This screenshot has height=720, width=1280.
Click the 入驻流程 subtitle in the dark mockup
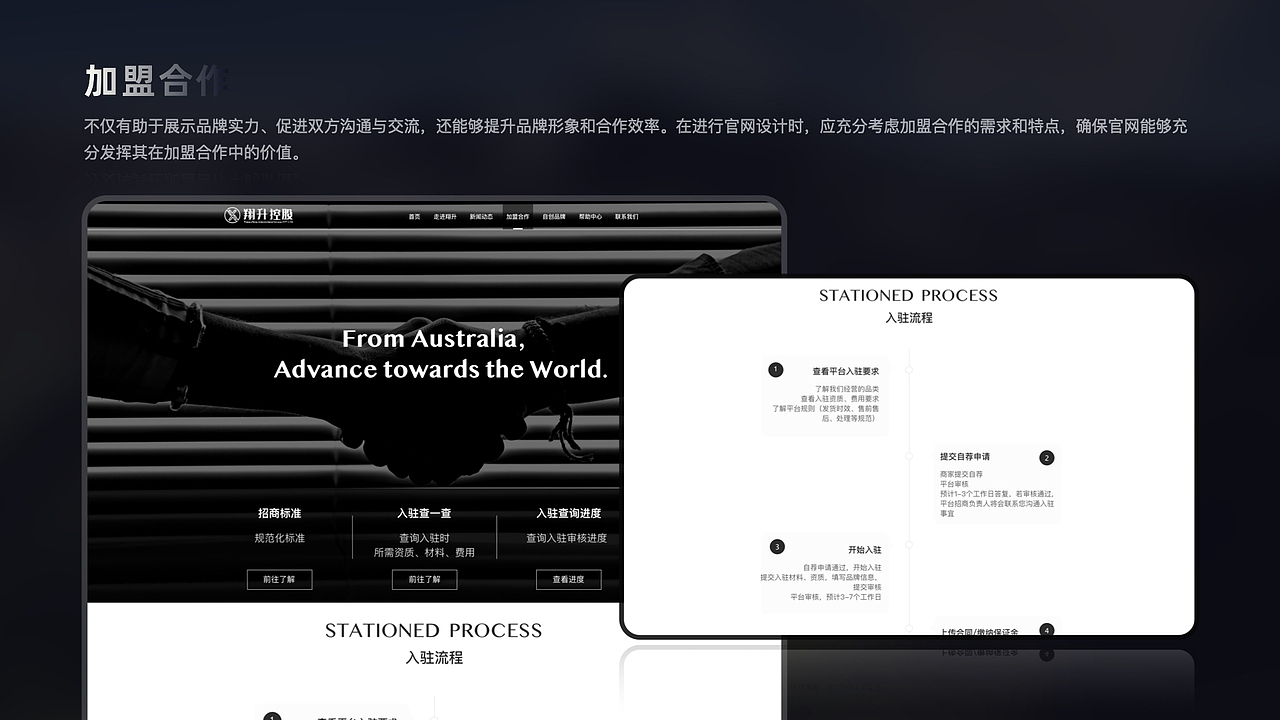click(434, 658)
